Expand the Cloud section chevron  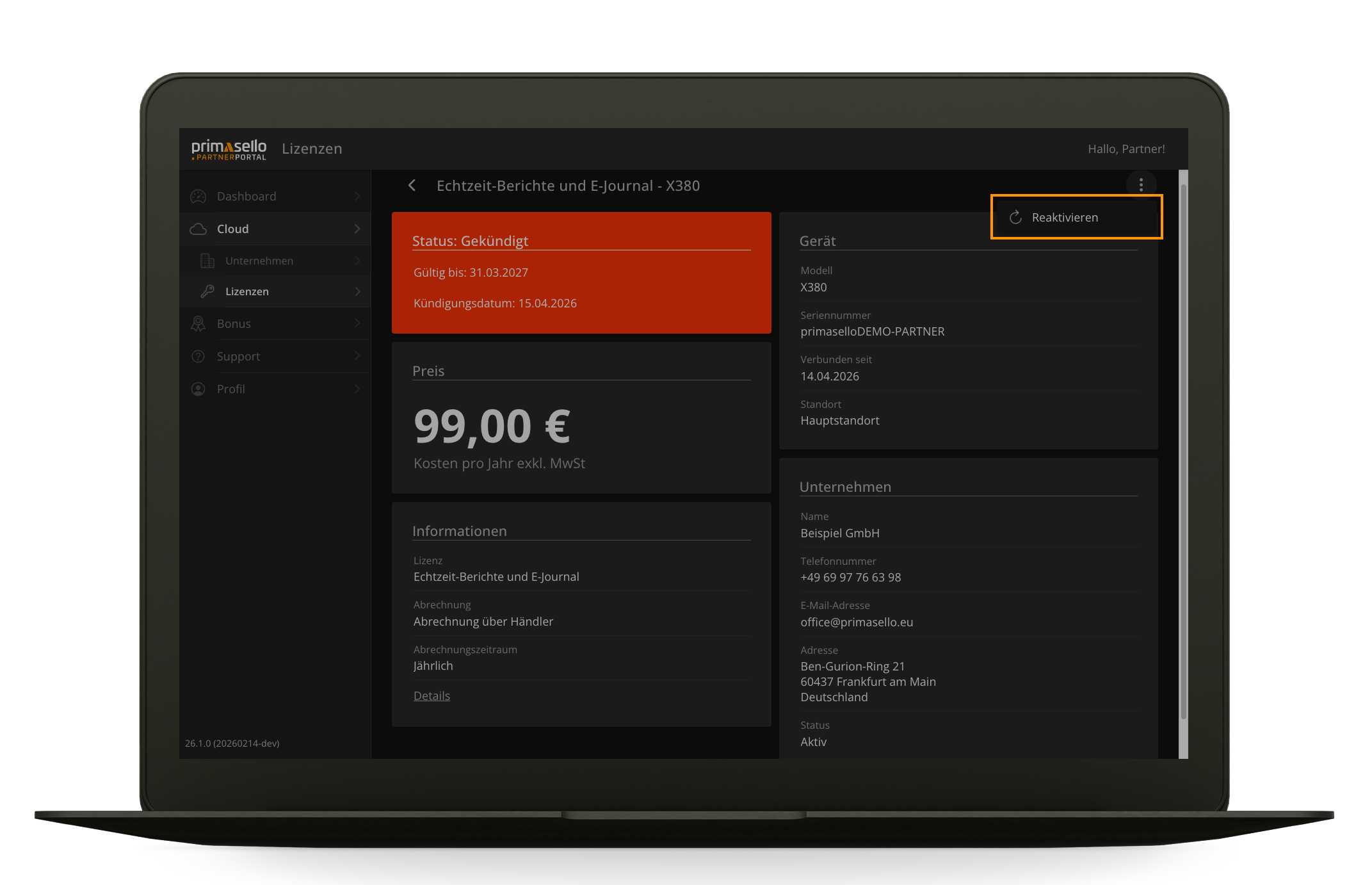[357, 229]
